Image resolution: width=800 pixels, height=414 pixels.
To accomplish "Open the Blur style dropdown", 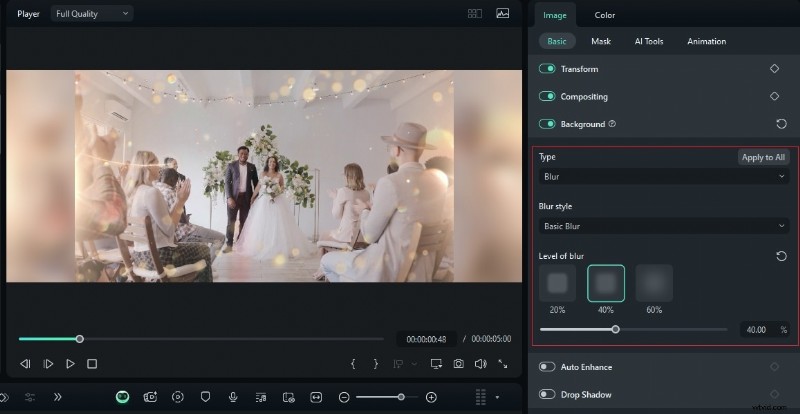I will [x=664, y=226].
